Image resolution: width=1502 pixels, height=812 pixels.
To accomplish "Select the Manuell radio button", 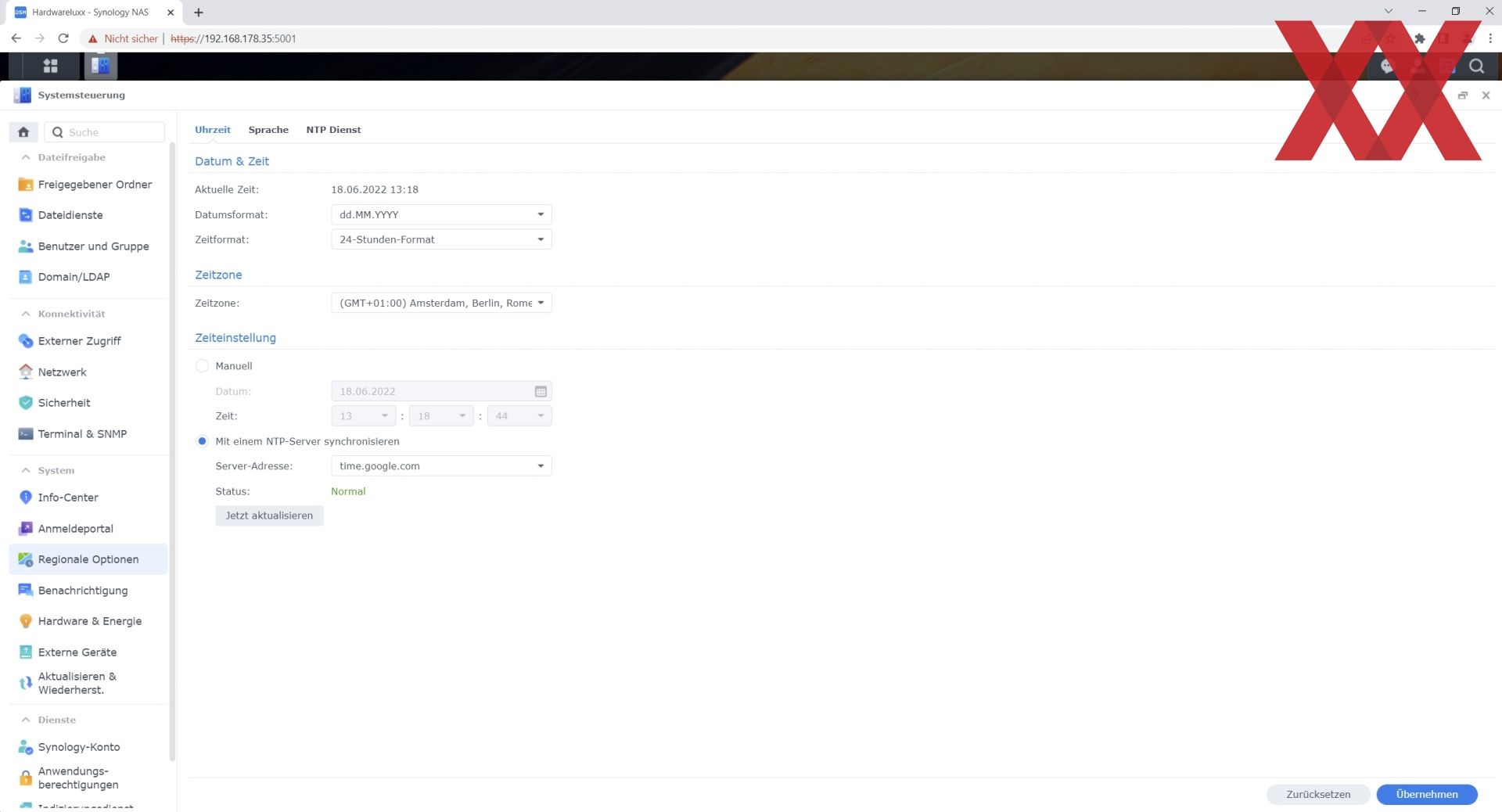I will point(202,366).
